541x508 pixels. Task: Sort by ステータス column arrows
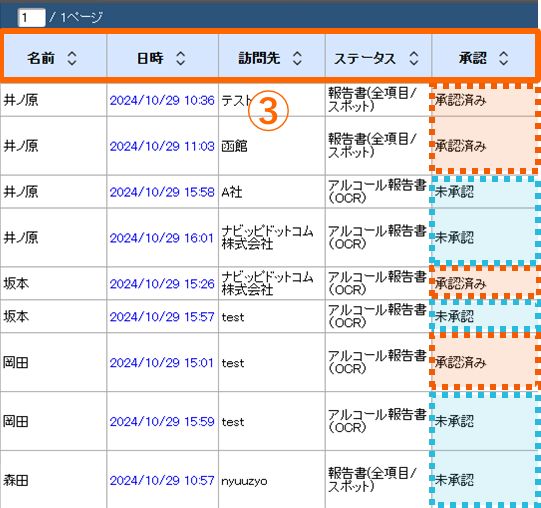click(414, 58)
